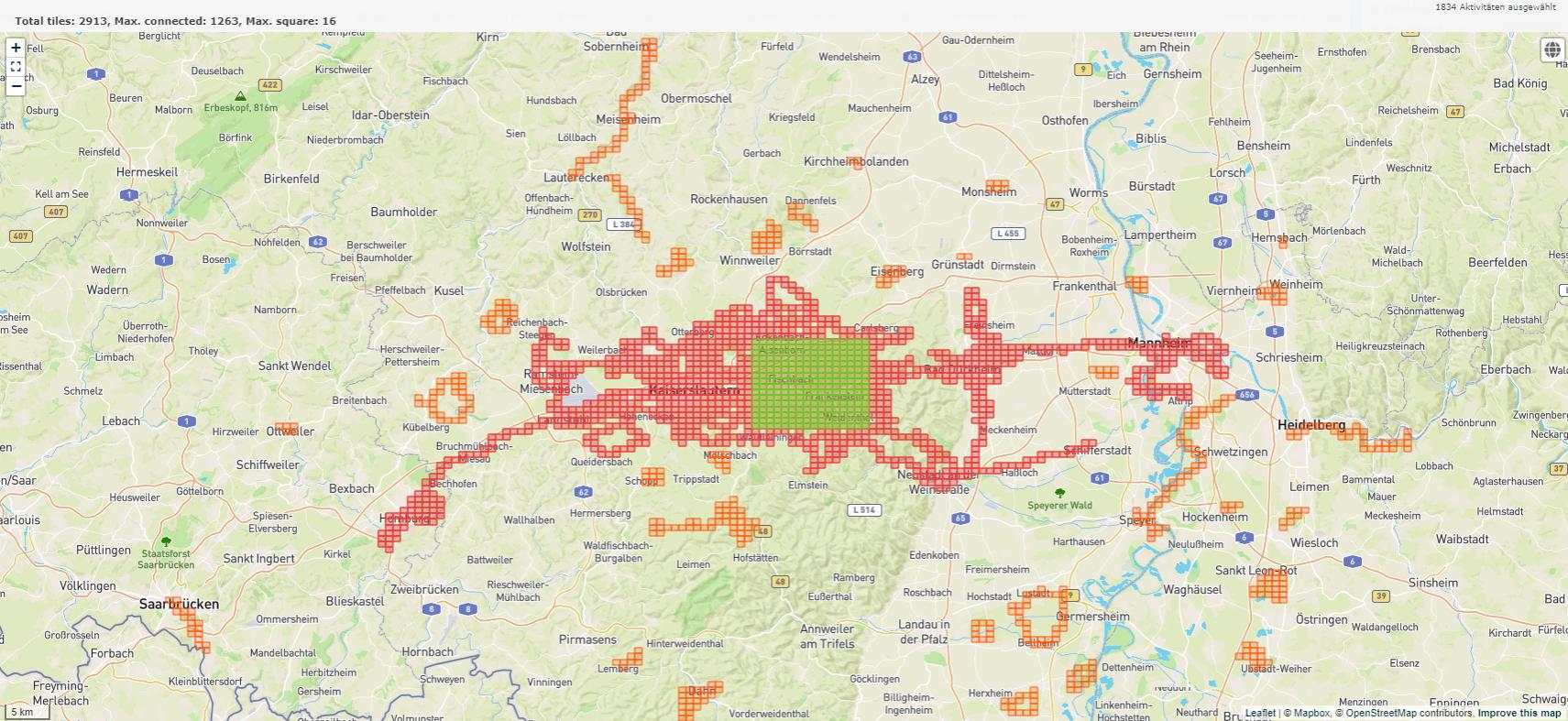
Task: Click the L 514 road shield
Action: click(863, 510)
